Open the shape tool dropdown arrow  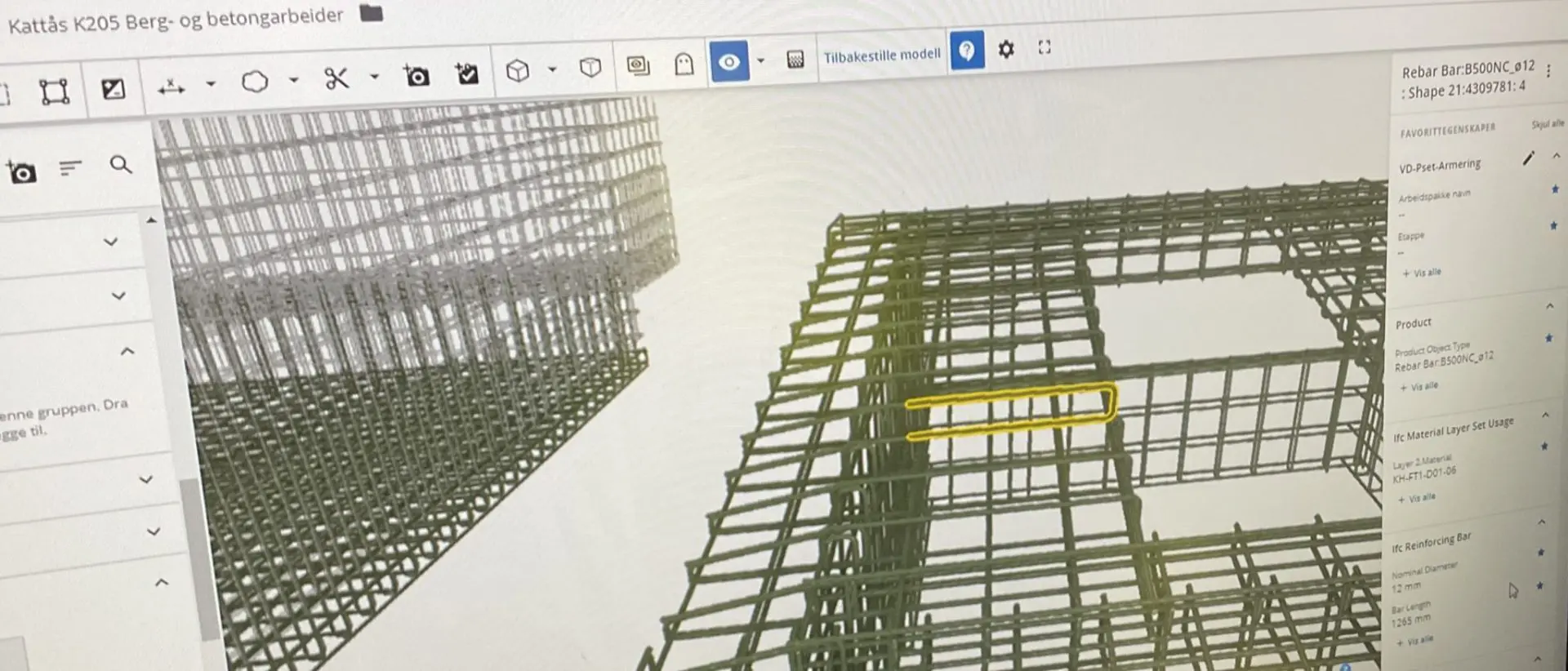(294, 80)
